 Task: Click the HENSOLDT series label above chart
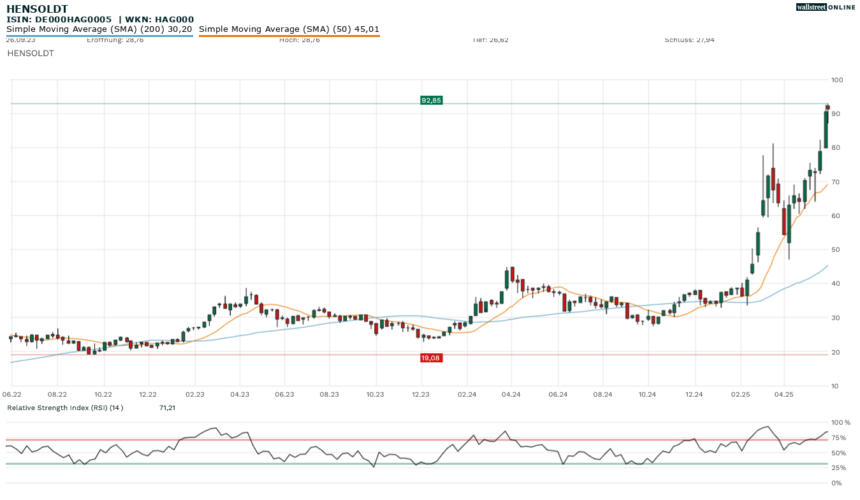(30, 53)
